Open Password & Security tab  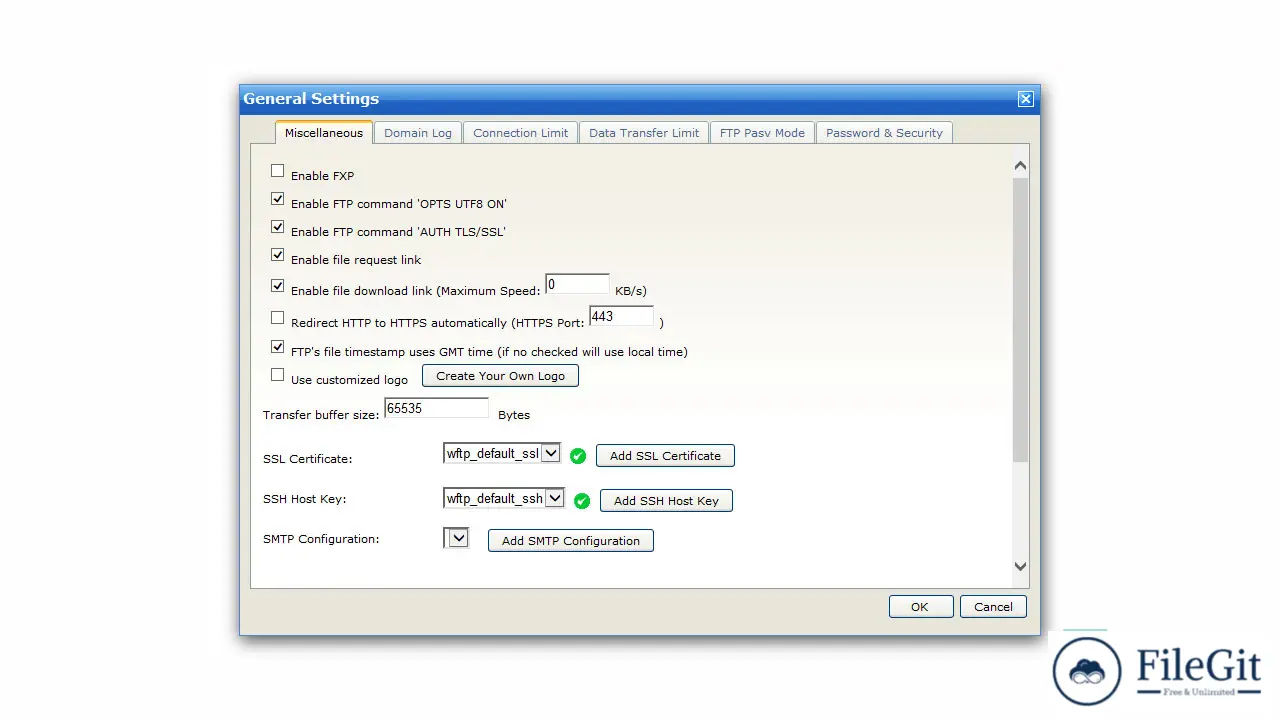click(884, 133)
